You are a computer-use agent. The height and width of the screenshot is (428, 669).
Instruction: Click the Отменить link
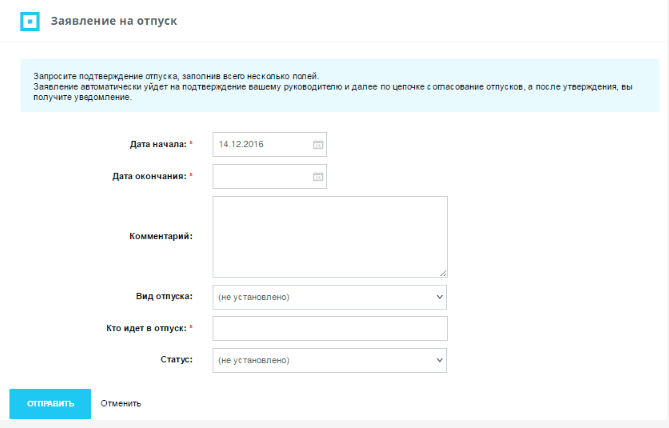click(x=121, y=404)
